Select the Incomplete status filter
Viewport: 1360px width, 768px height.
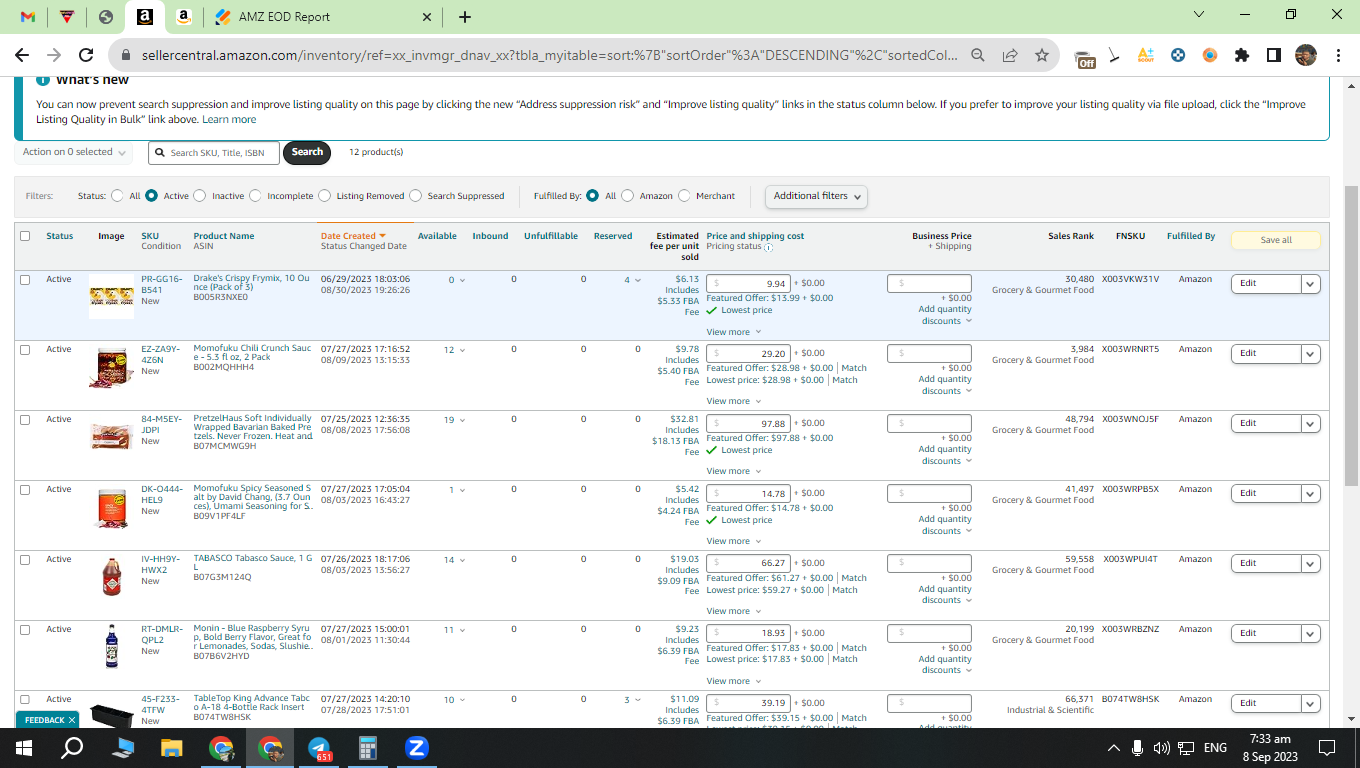[x=255, y=196]
